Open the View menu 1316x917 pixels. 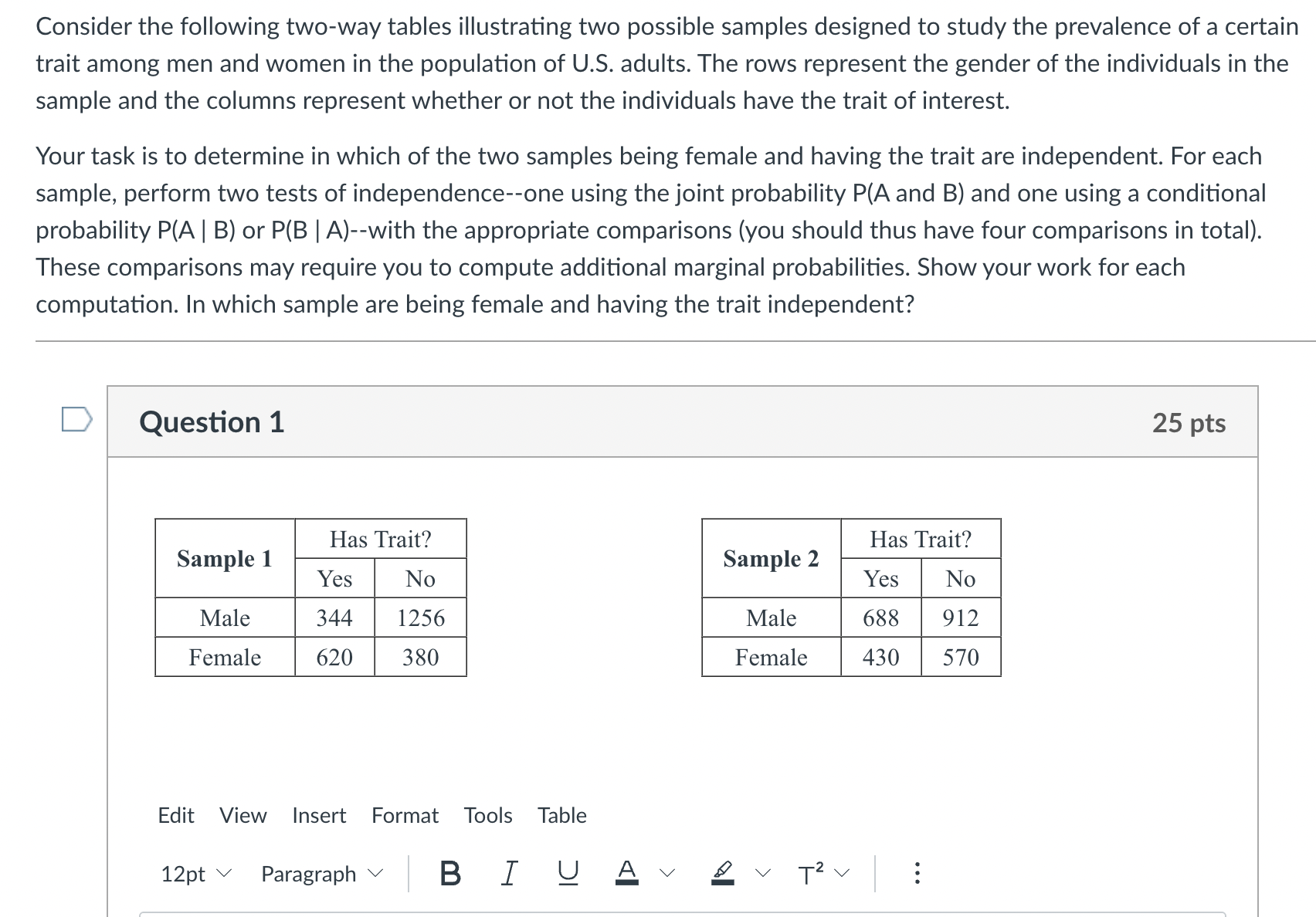click(243, 815)
